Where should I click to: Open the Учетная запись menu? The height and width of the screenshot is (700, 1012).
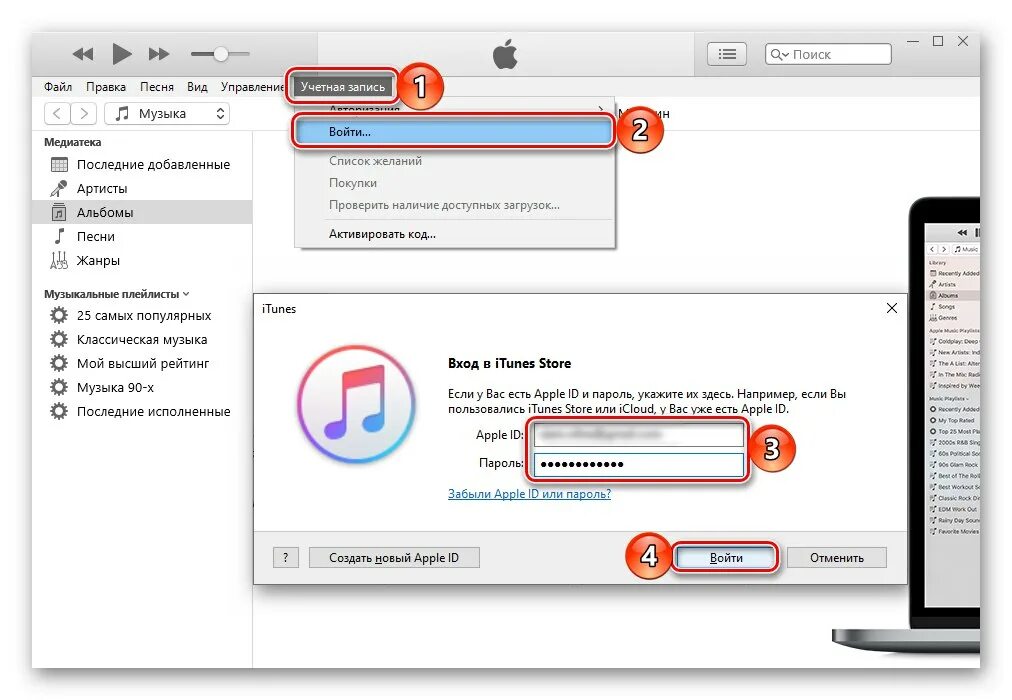[x=343, y=86]
